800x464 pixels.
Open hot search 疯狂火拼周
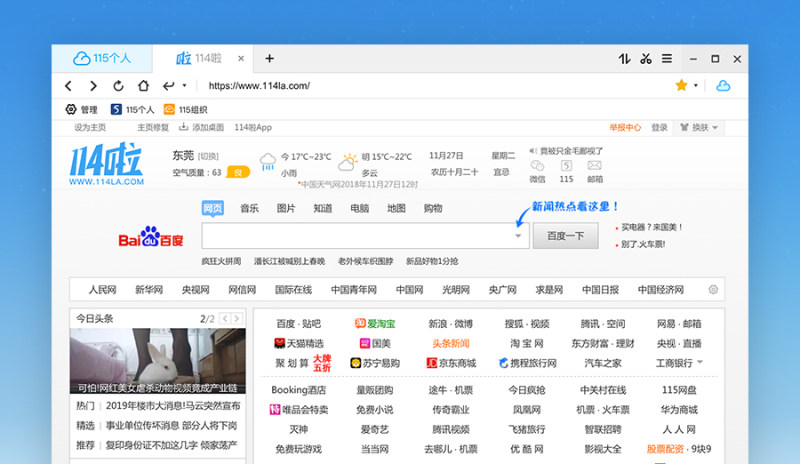pos(221,261)
